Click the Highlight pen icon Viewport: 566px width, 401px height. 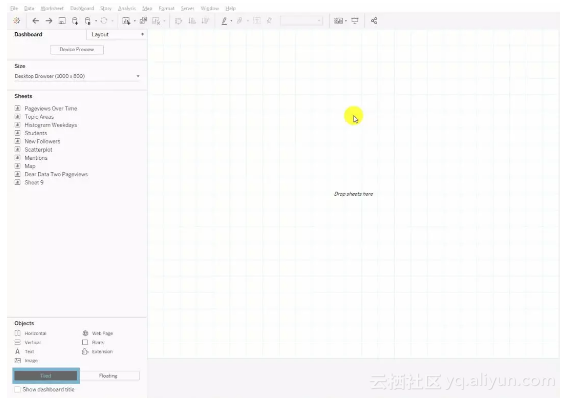pyautogui.click(x=224, y=21)
